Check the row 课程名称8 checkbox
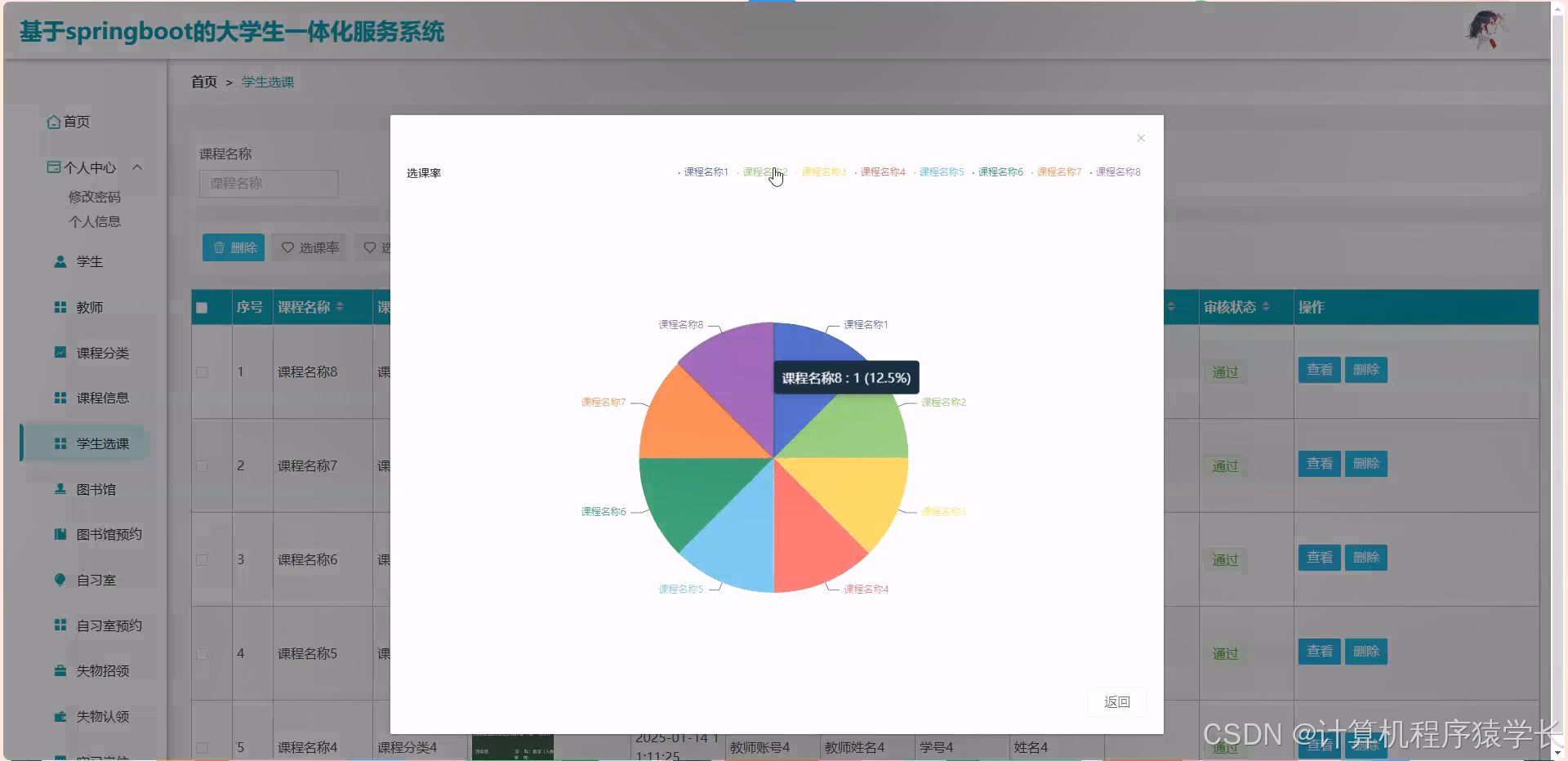This screenshot has width=1568, height=761. [202, 372]
